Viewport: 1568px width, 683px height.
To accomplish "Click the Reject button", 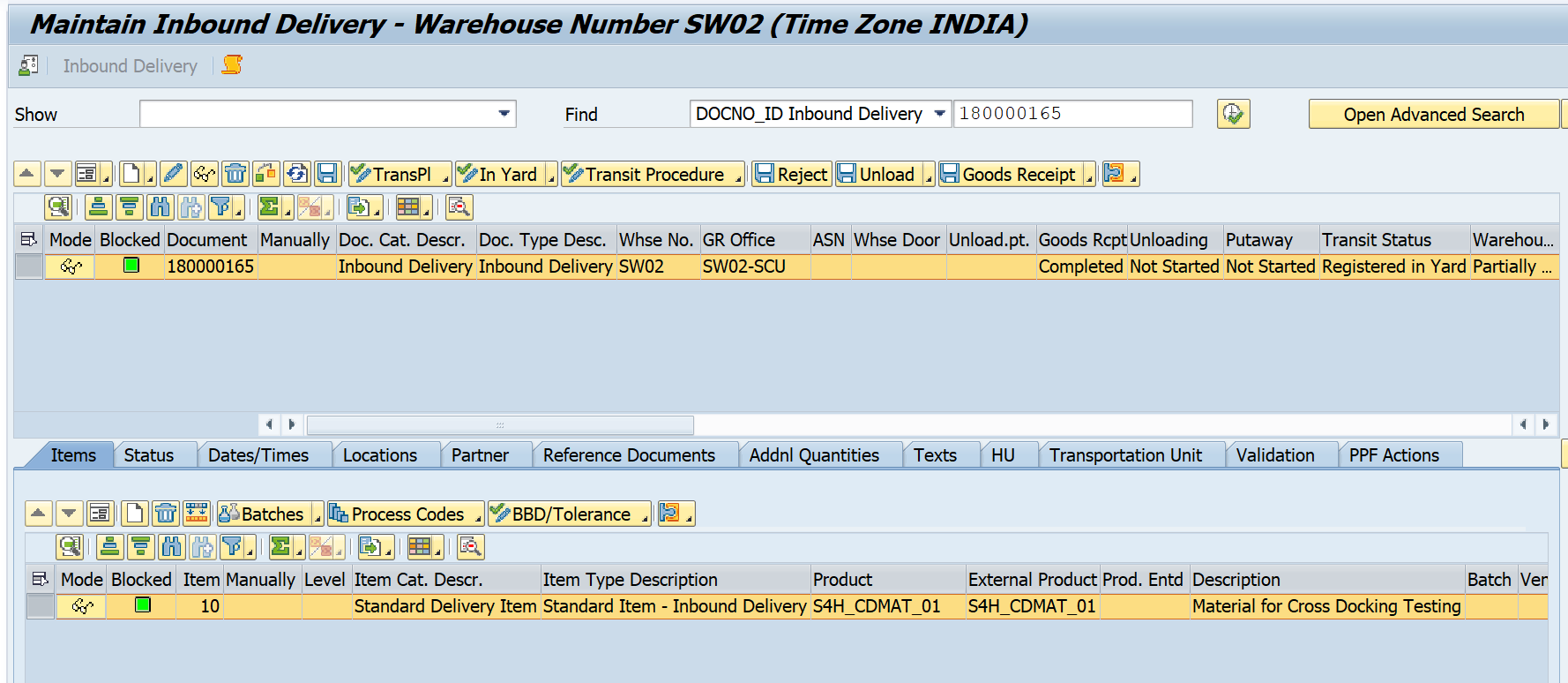I will (791, 174).
